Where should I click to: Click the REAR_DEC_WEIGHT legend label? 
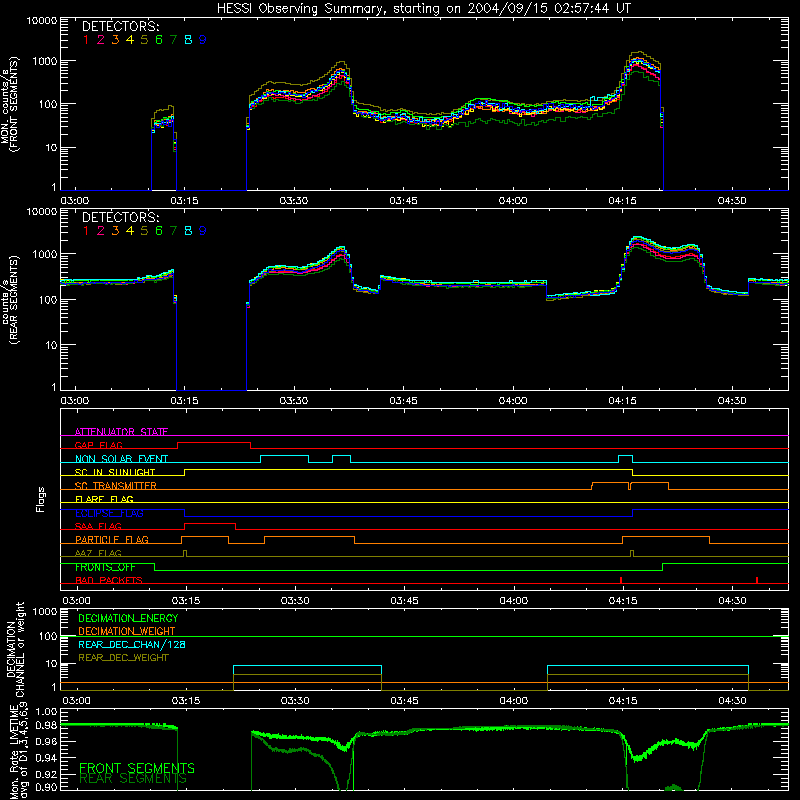click(123, 658)
